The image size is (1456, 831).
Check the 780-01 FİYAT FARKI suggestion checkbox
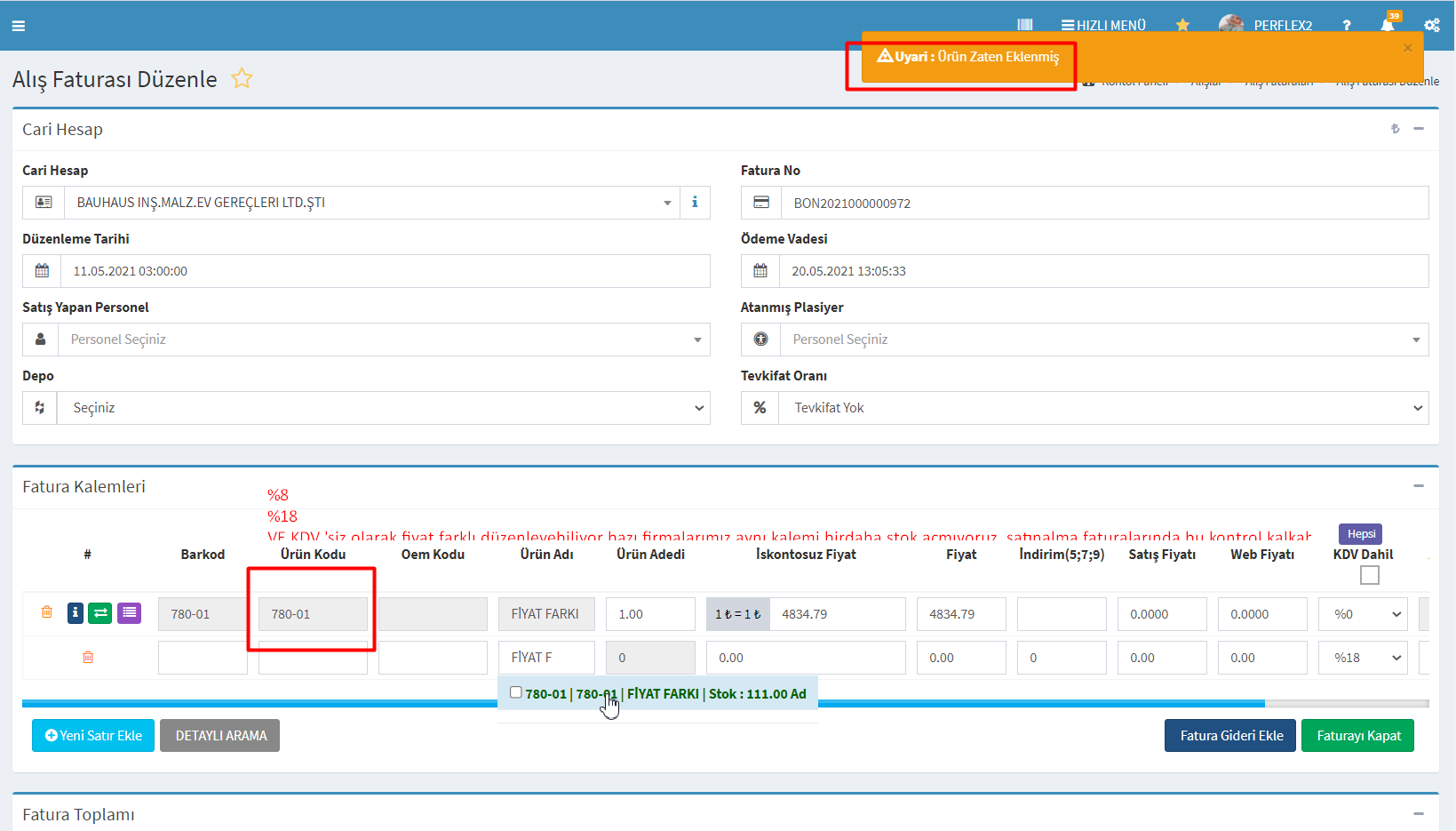[515, 692]
